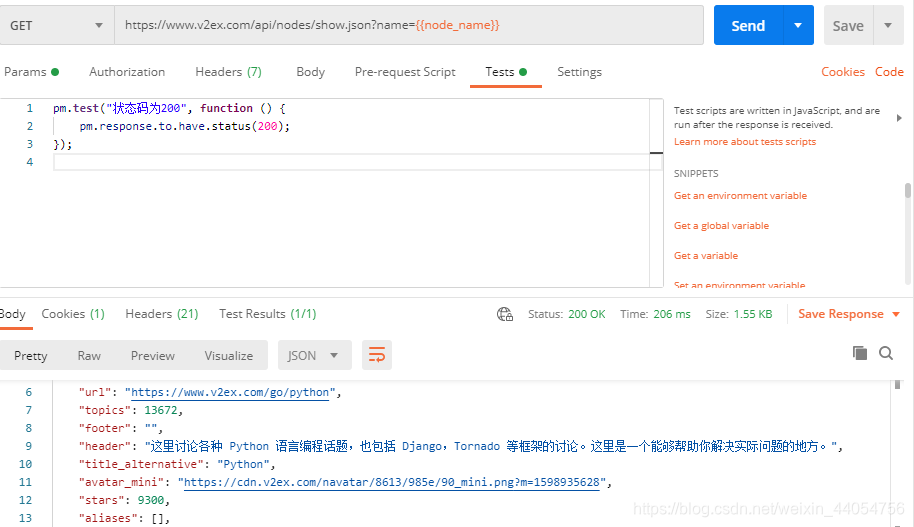Open search in response with magnifier icon
Image resolution: width=914 pixels, height=527 pixels.
[886, 353]
